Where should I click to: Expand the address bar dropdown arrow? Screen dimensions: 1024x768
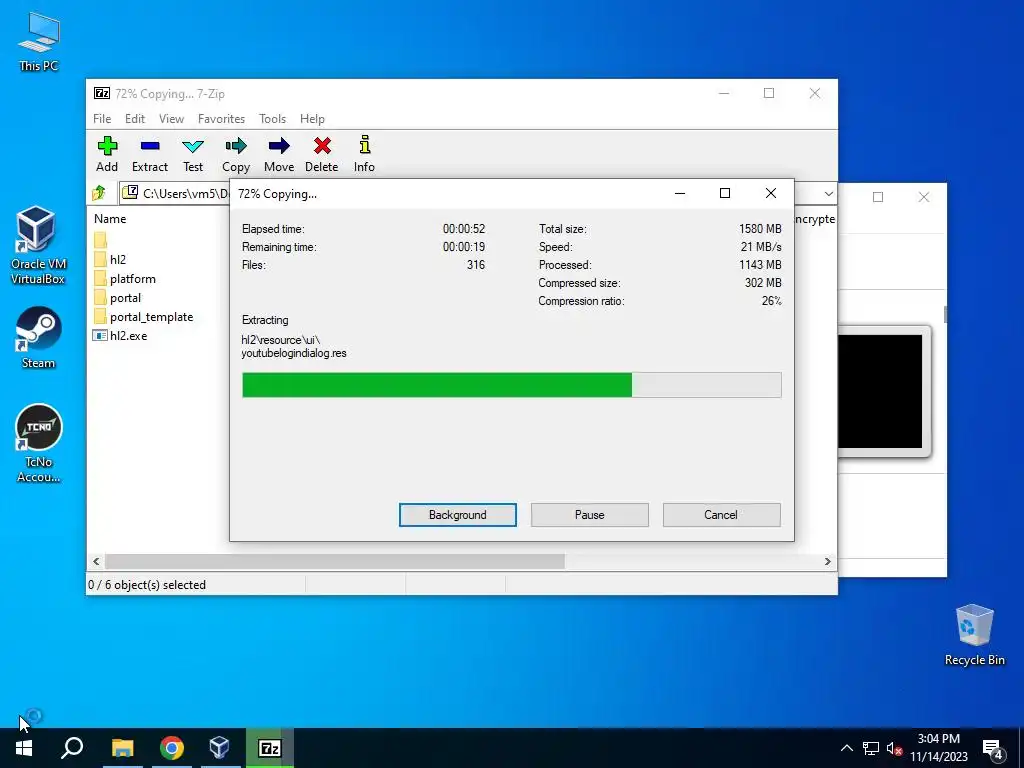(828, 193)
